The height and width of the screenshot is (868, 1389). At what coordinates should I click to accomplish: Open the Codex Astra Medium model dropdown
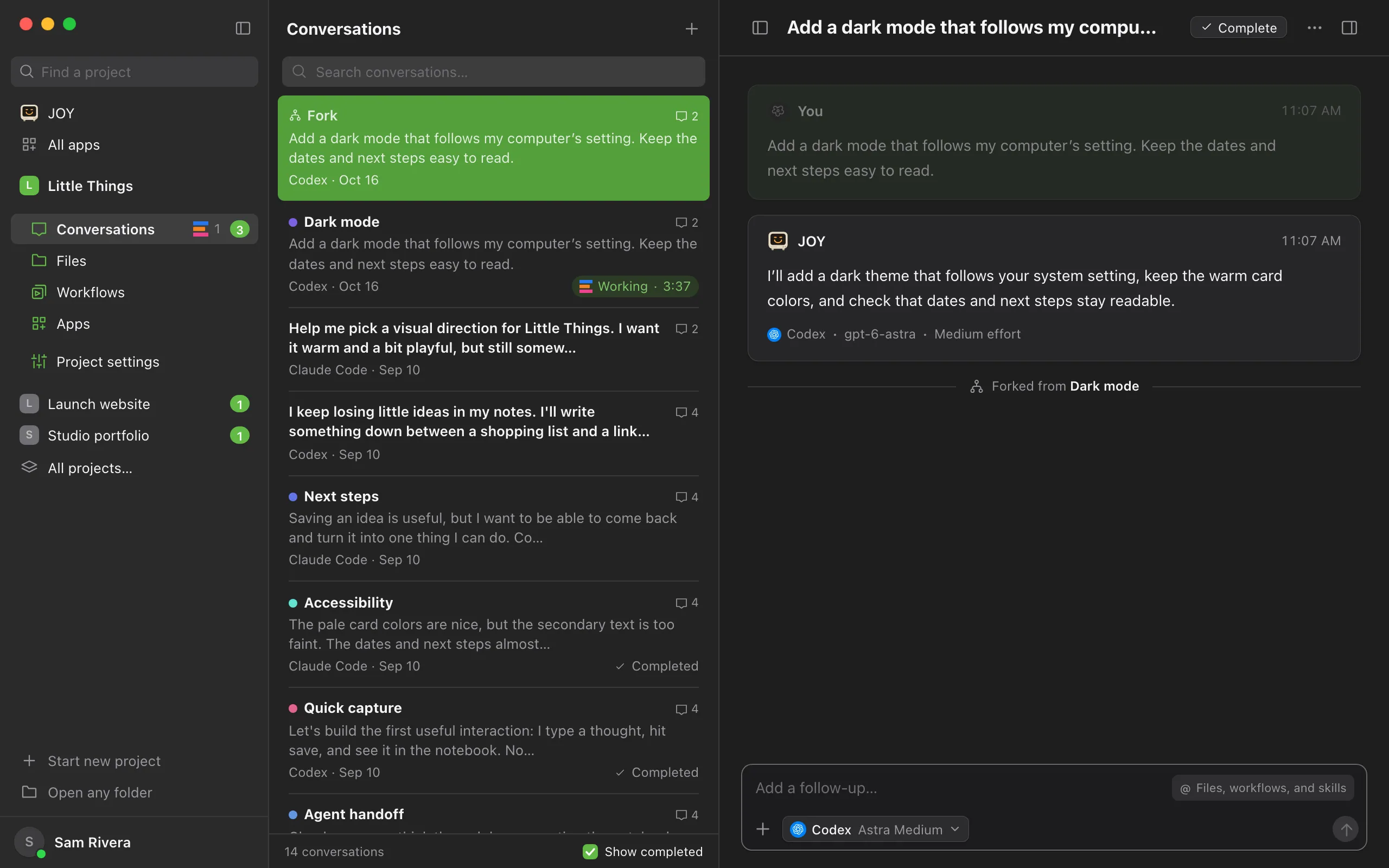coord(875,829)
